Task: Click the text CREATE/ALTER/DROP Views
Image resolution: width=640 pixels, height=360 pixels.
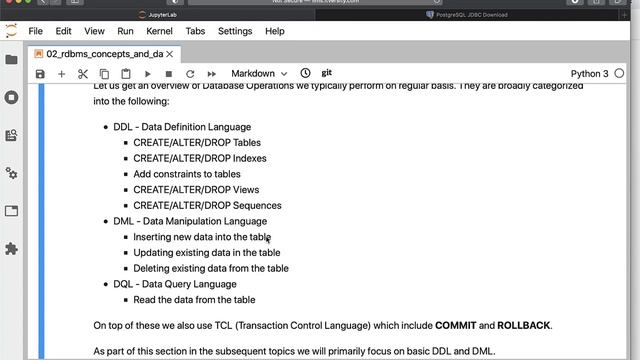Action: 196,190
